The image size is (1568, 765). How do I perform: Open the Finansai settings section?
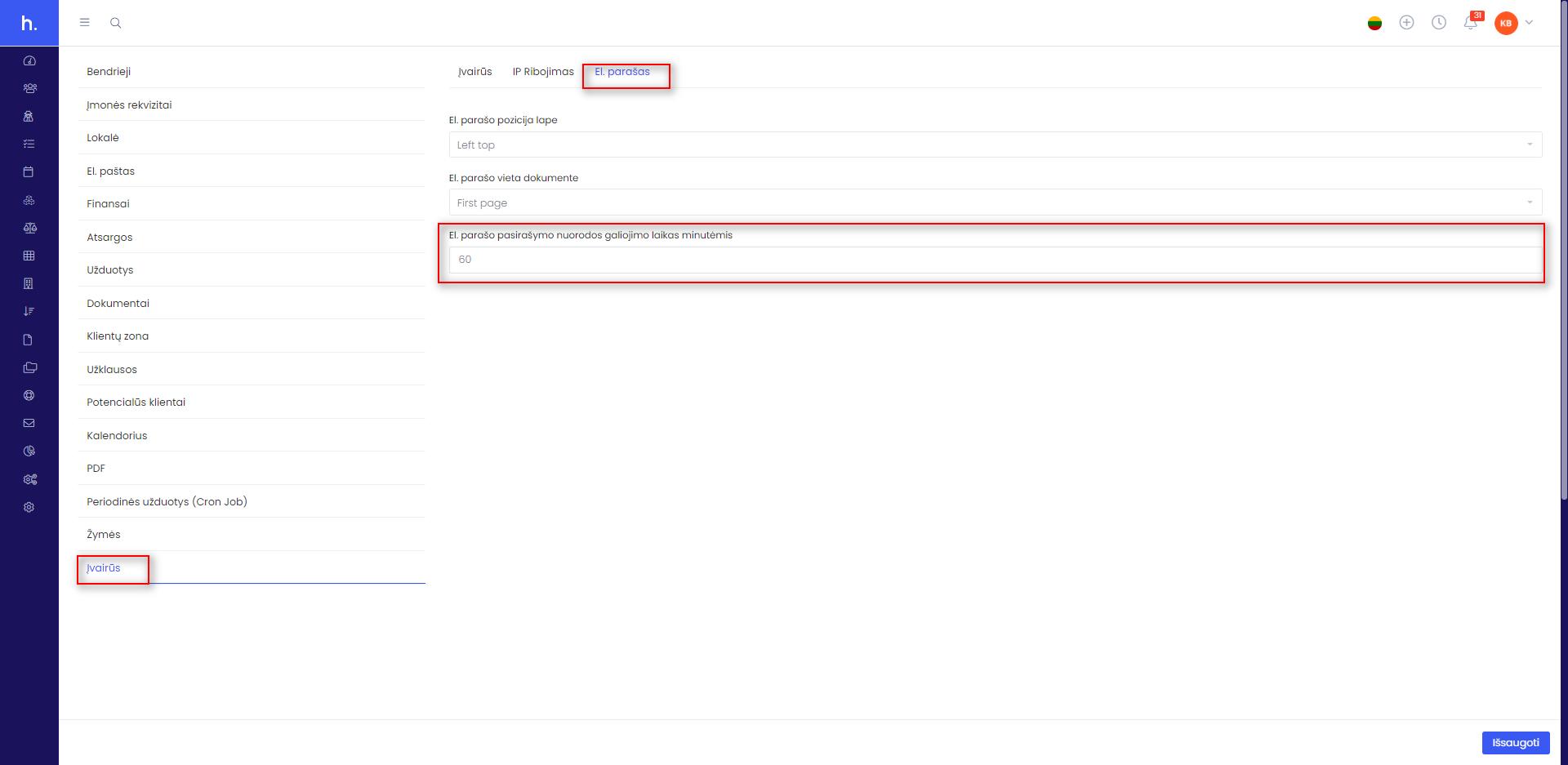pyautogui.click(x=252, y=204)
